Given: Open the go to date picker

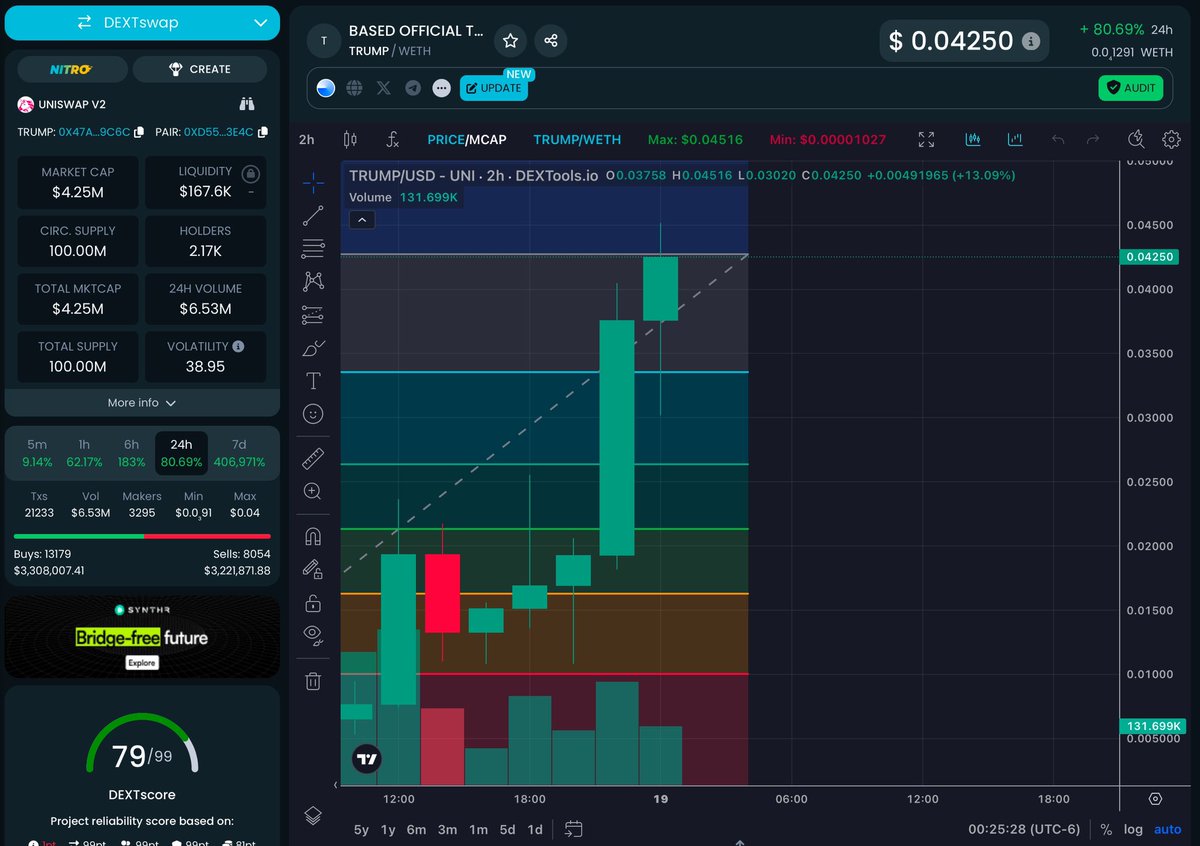Looking at the screenshot, I should pos(573,829).
